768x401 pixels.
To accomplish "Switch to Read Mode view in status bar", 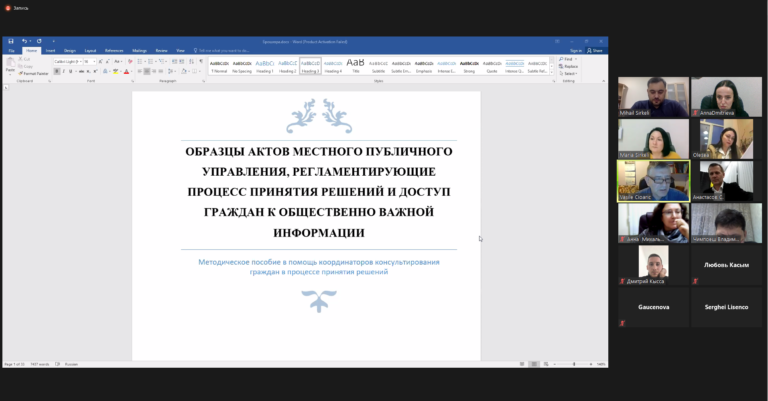I will (522, 364).
